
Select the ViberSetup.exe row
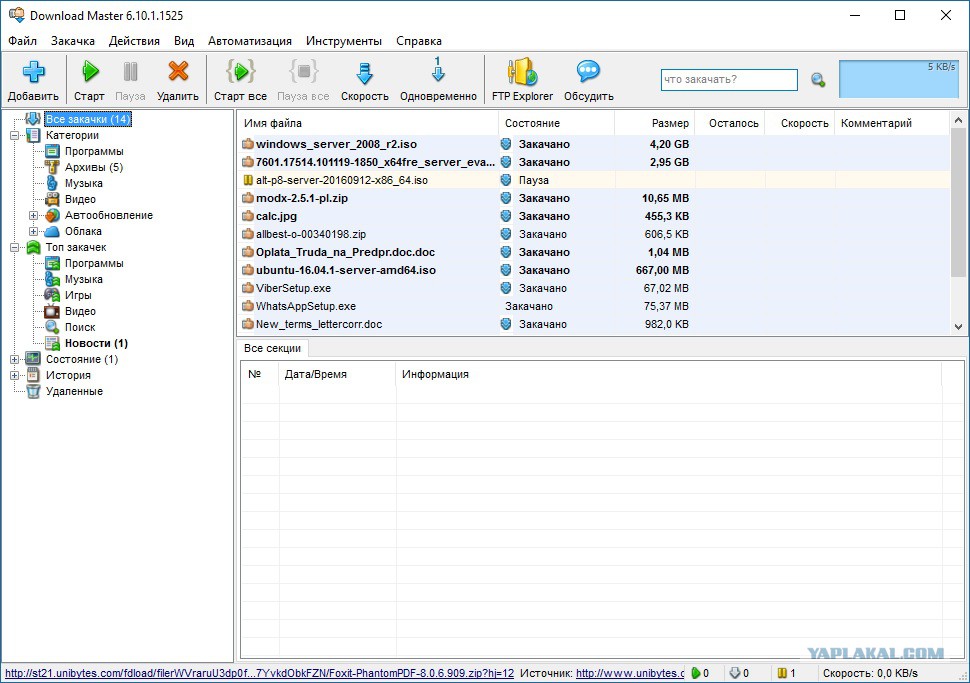coord(594,288)
